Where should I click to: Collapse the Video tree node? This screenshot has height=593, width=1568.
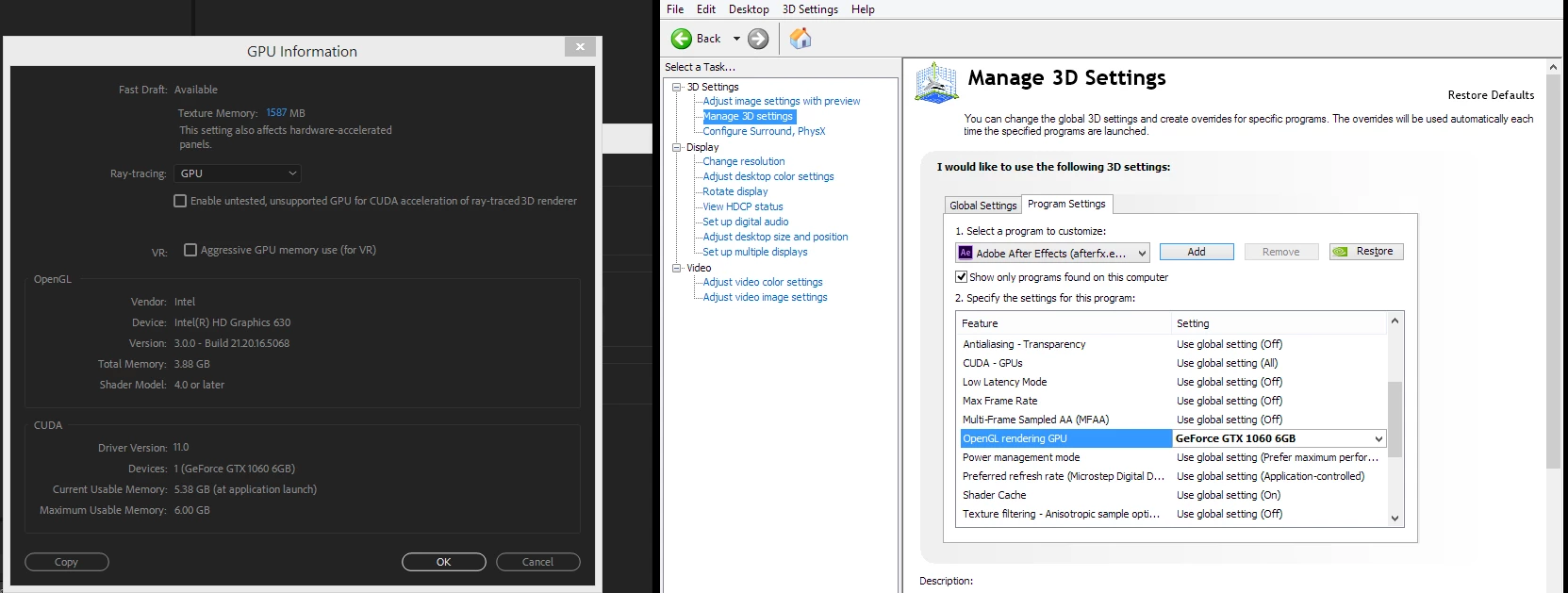click(676, 268)
